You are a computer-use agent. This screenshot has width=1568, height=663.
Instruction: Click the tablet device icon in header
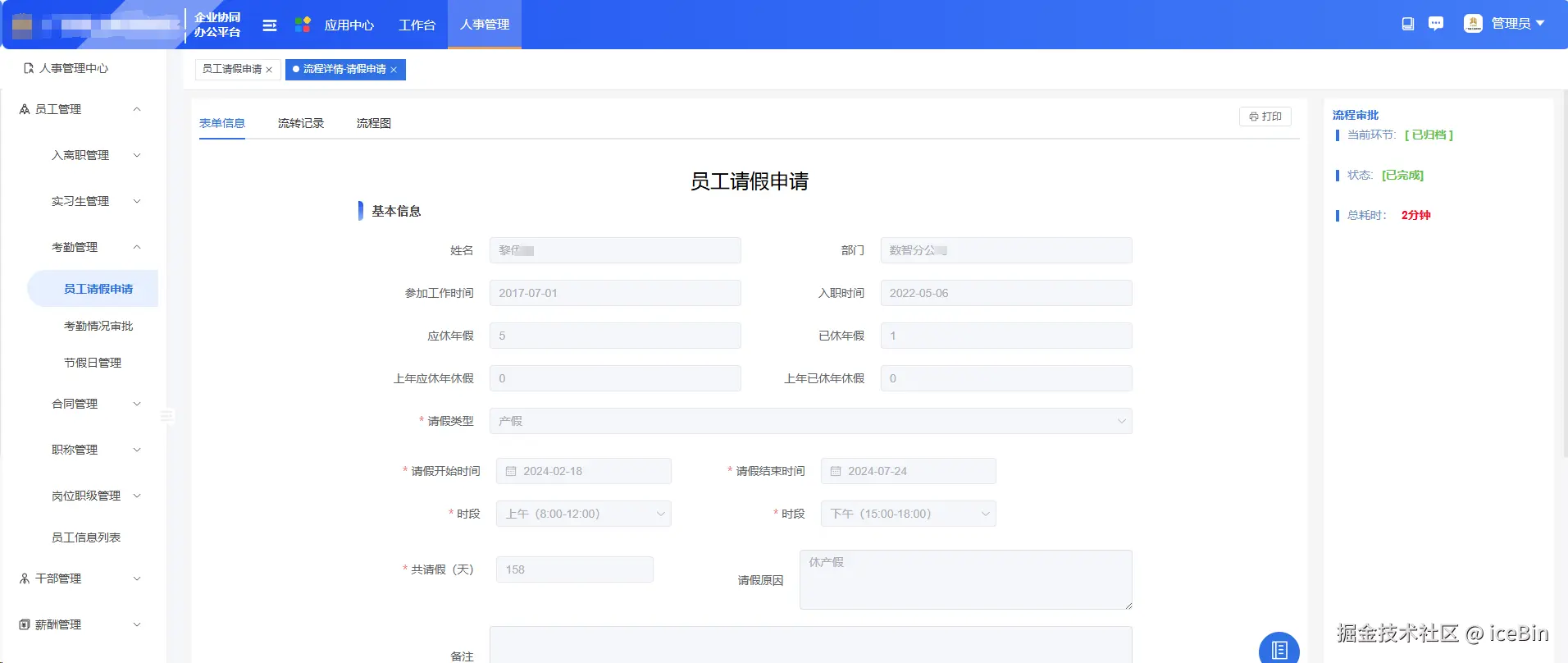[x=1408, y=24]
